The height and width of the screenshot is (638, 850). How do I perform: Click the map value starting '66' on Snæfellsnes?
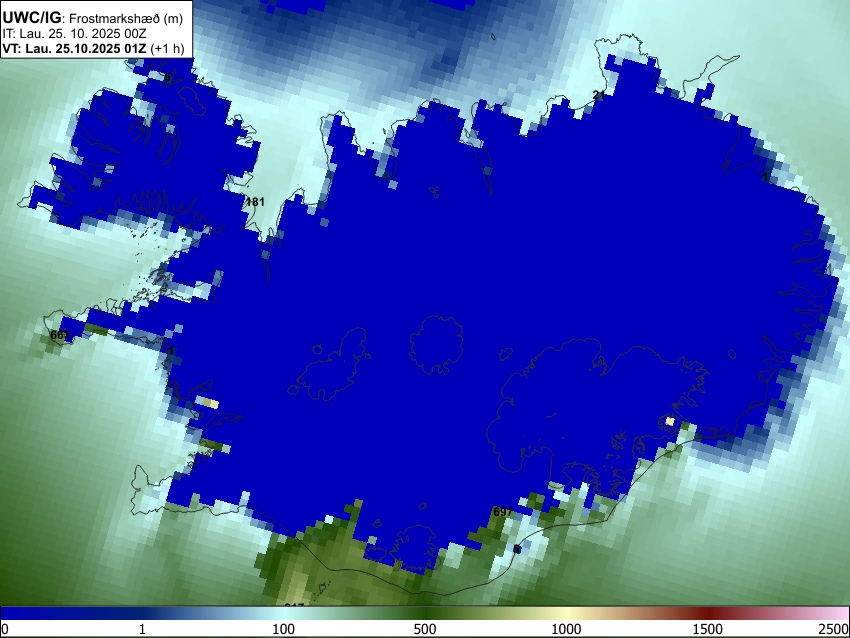tap(60, 336)
